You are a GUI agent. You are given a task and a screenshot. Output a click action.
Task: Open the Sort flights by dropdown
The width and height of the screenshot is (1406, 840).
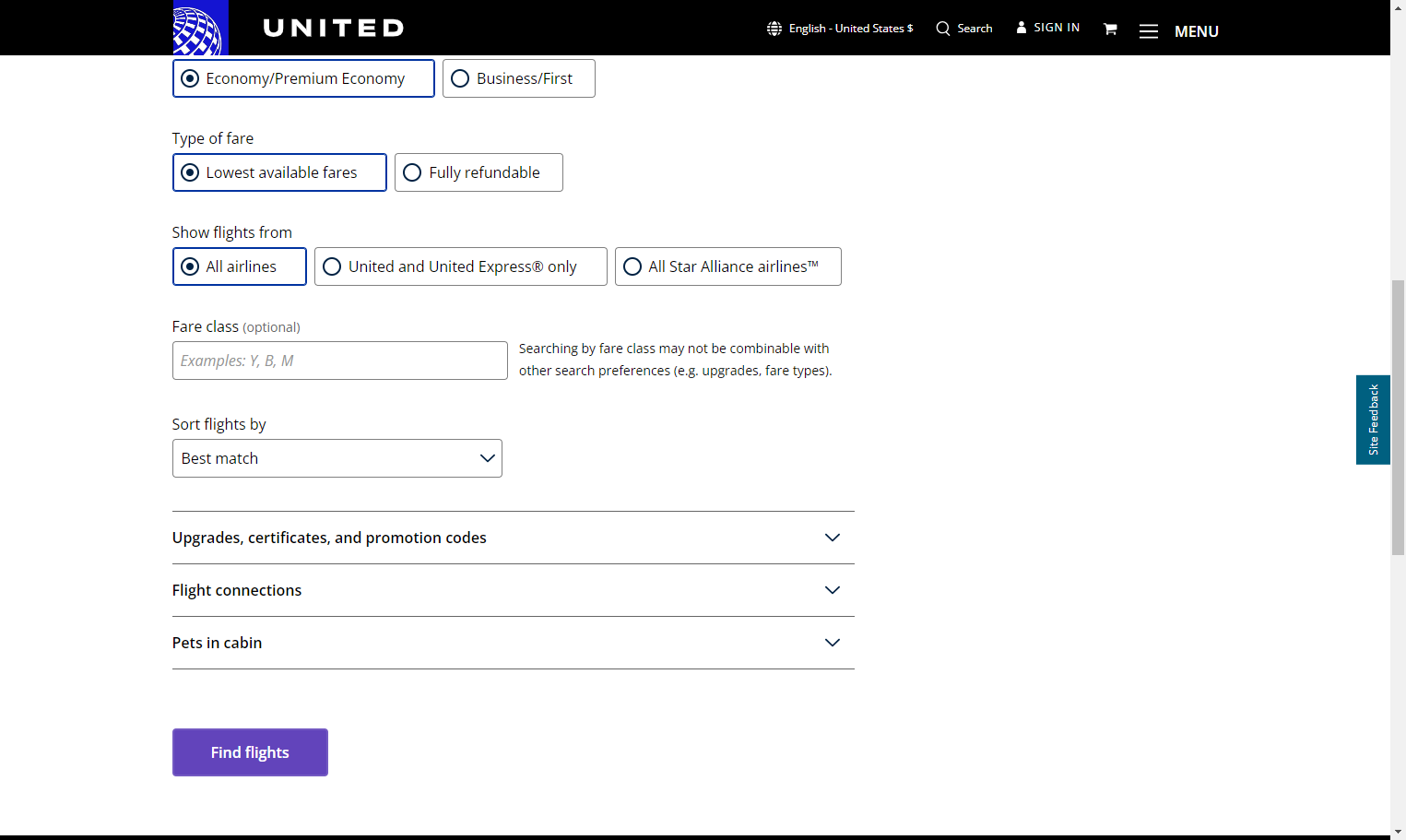pos(337,458)
